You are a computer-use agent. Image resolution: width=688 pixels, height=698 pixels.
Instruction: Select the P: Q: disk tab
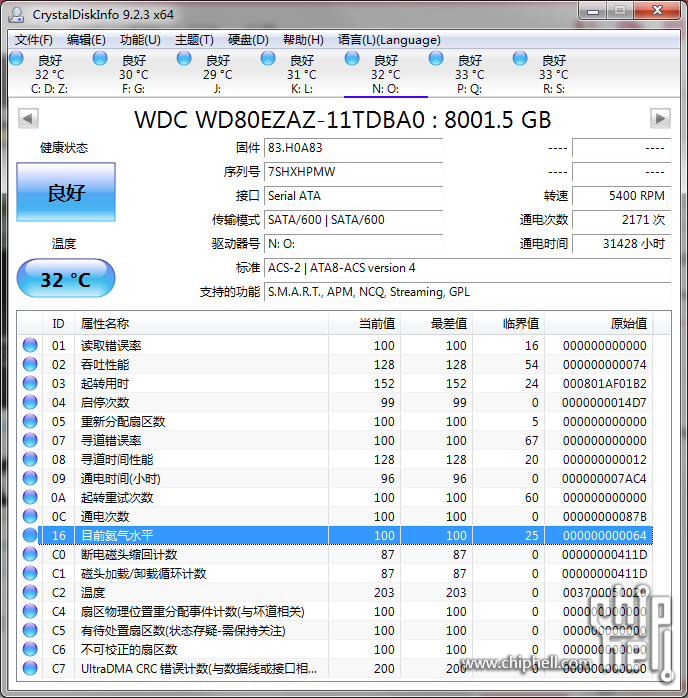coord(469,74)
